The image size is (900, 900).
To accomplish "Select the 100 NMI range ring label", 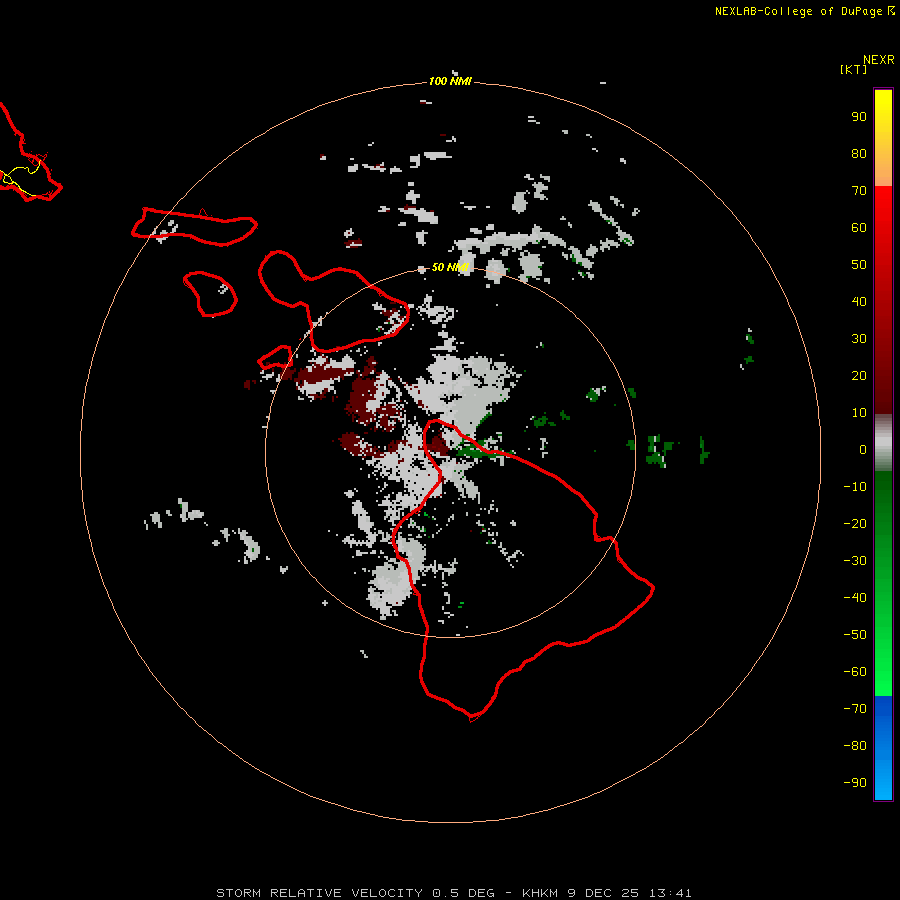I will (x=450, y=81).
